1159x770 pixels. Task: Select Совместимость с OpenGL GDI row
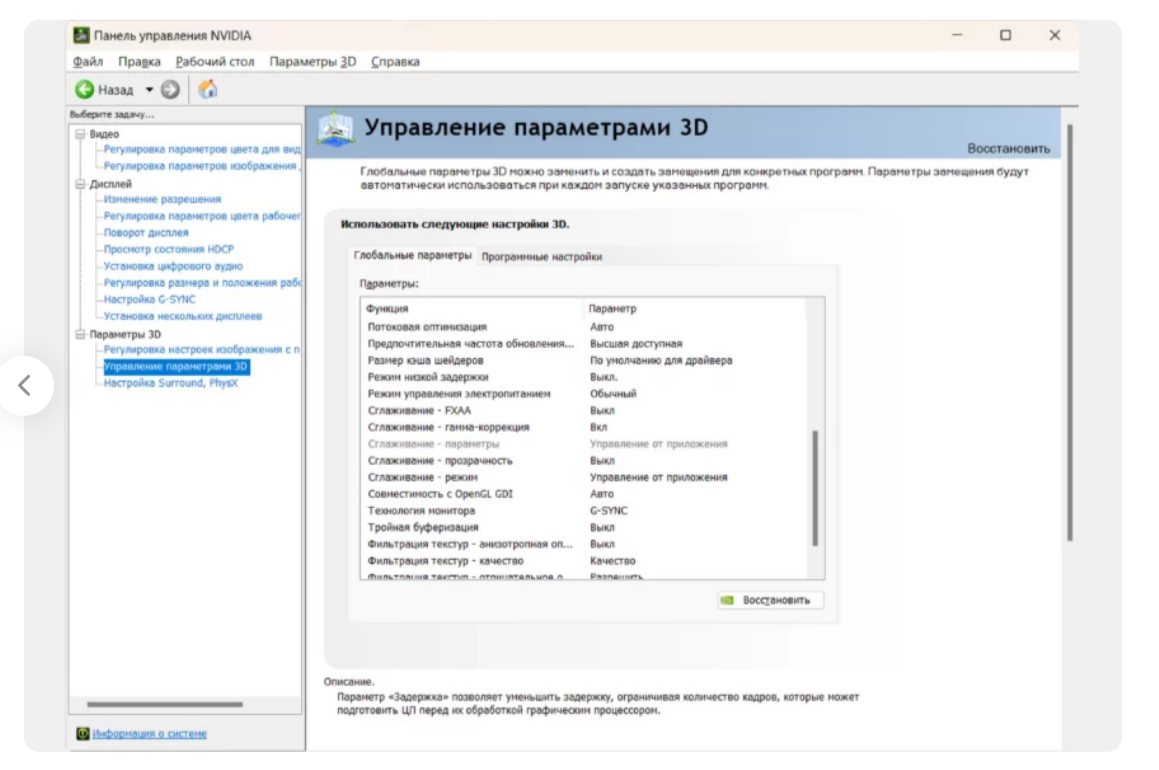(585, 494)
